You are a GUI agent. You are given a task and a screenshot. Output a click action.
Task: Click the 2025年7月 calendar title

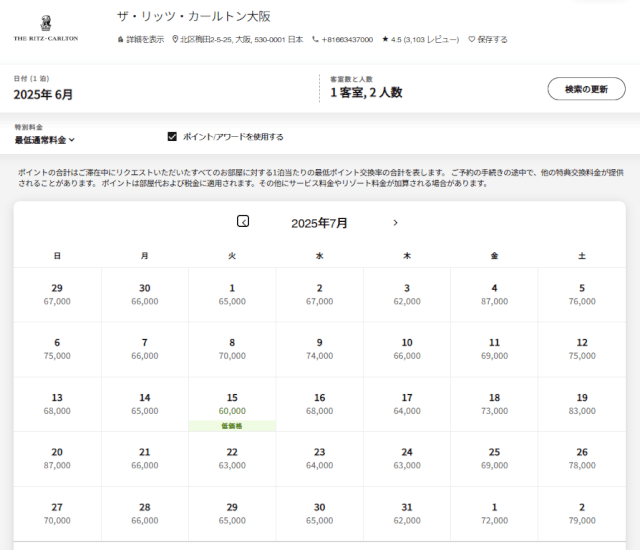click(319, 223)
